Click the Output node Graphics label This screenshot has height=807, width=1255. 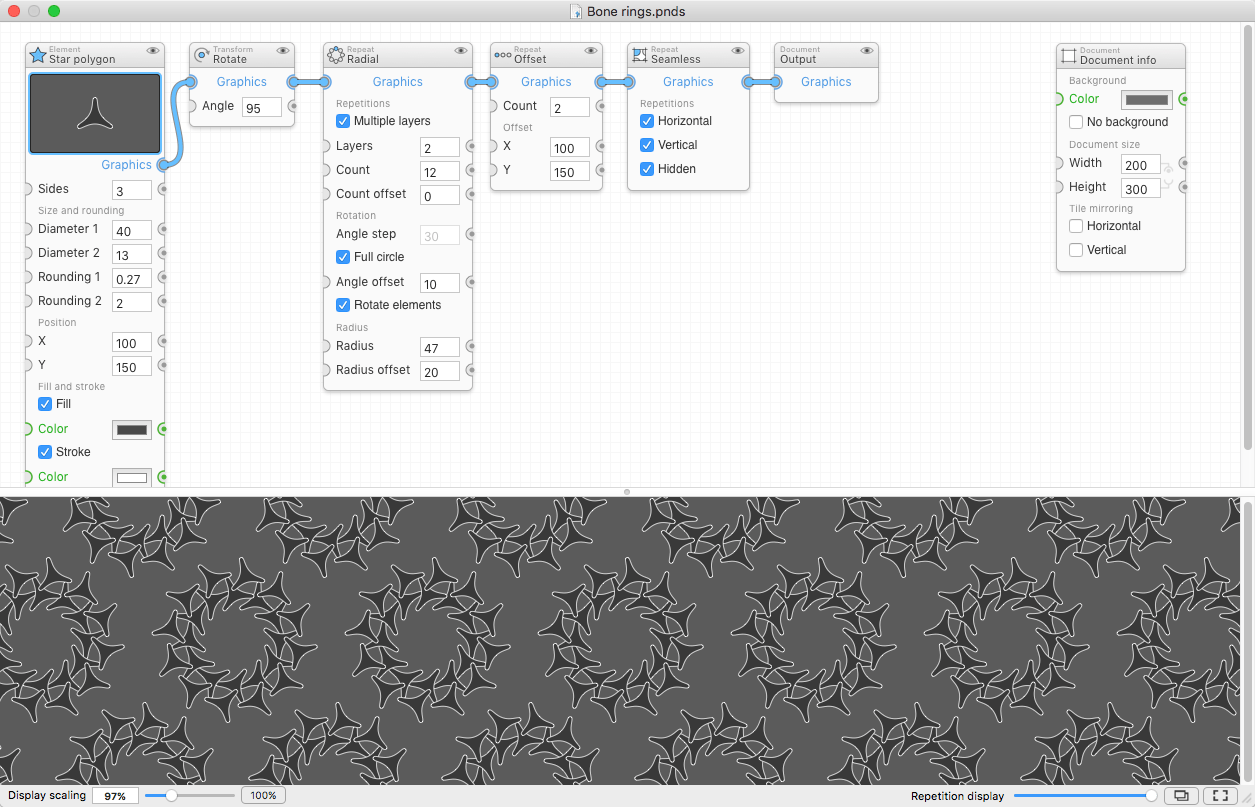tap(826, 82)
